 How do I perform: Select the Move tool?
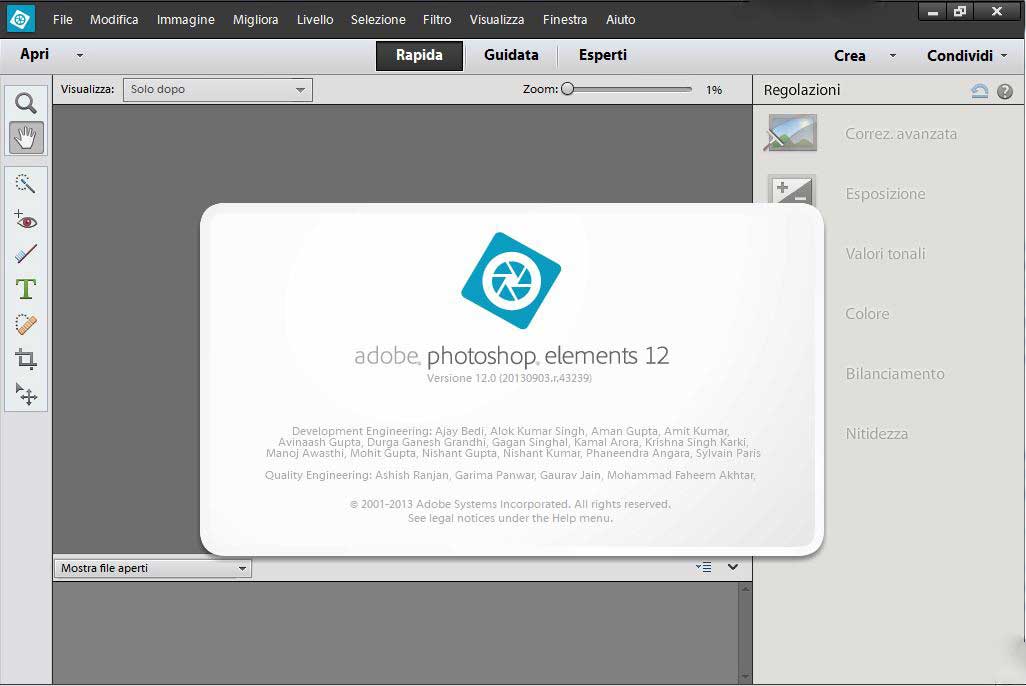(x=26, y=394)
